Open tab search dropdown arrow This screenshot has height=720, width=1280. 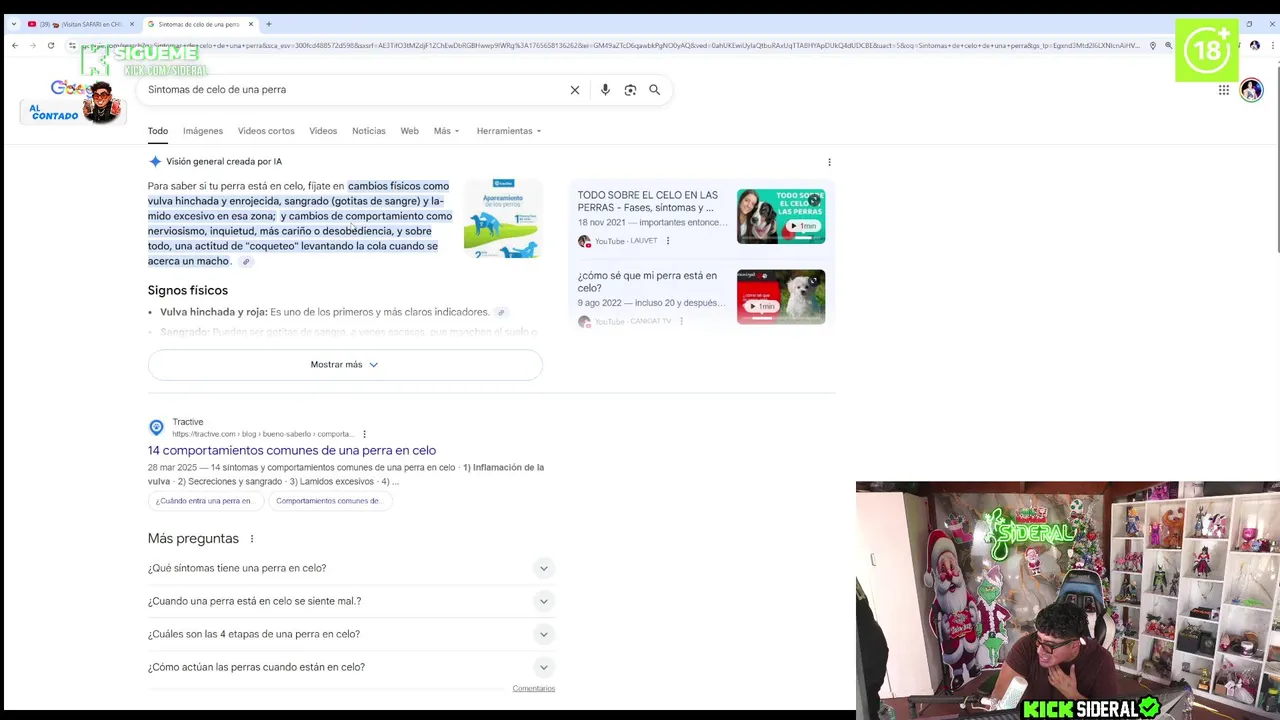13,24
